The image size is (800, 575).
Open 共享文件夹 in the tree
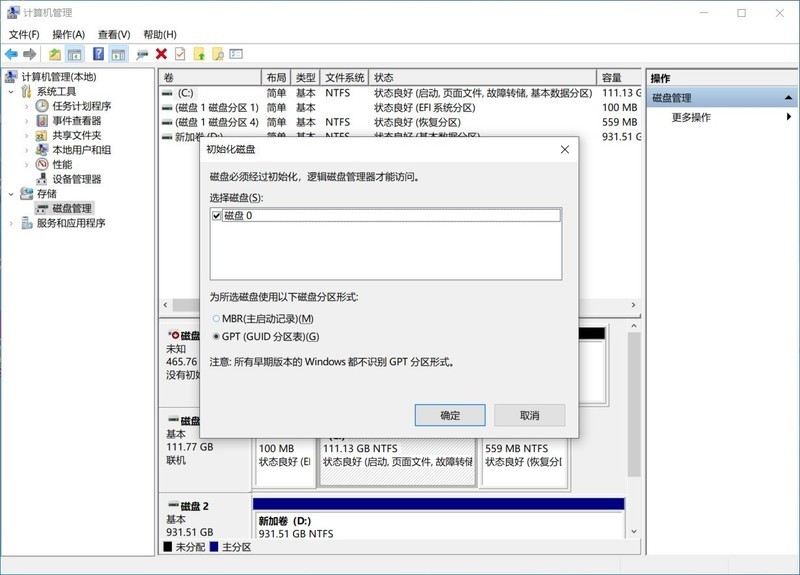point(77,135)
